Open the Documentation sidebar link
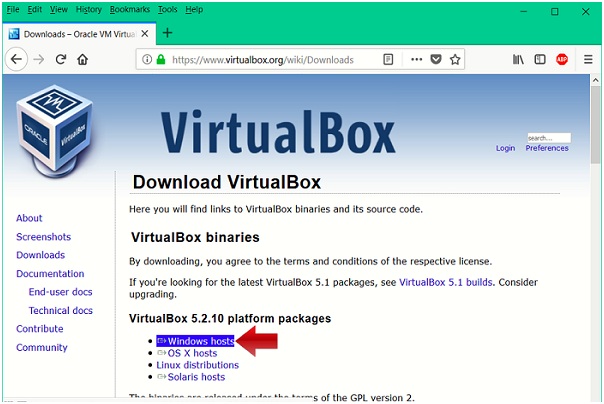 [50, 273]
